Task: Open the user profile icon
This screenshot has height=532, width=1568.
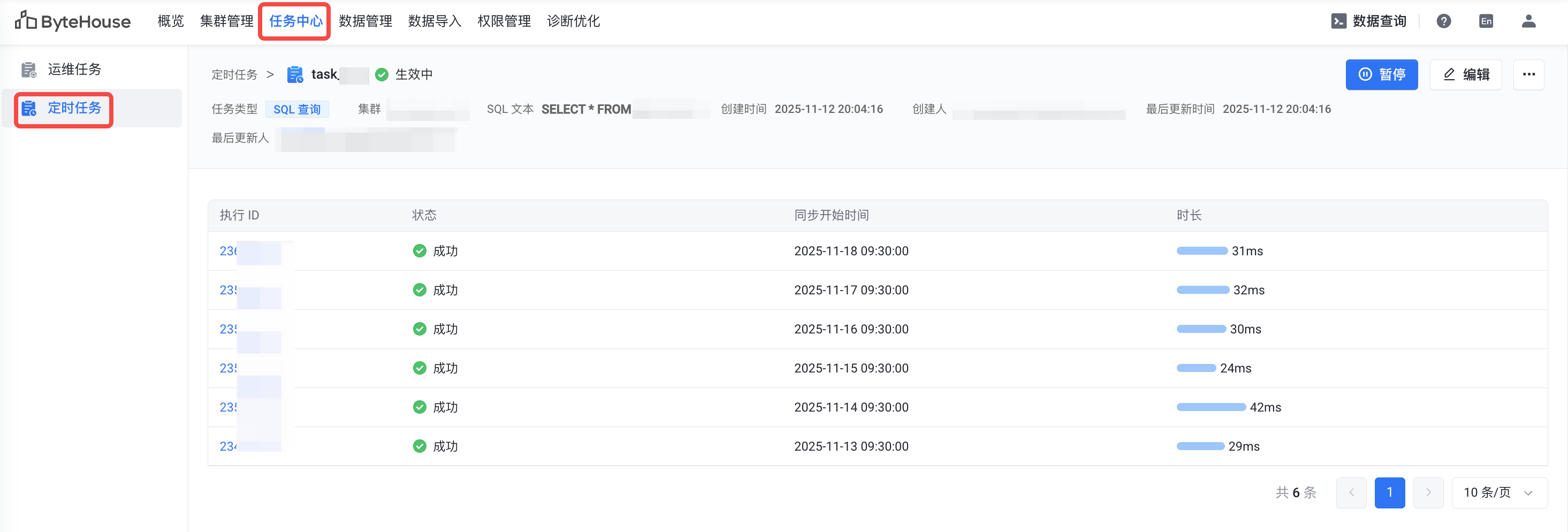Action: pos(1528,21)
